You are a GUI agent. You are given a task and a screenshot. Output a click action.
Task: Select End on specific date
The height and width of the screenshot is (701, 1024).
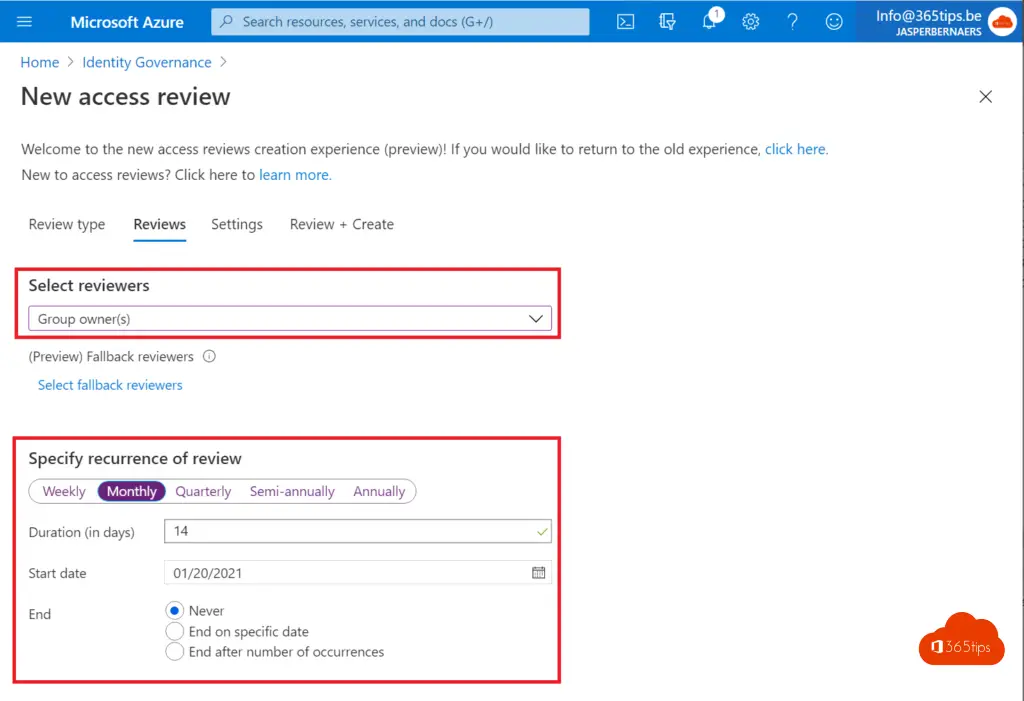(x=174, y=631)
